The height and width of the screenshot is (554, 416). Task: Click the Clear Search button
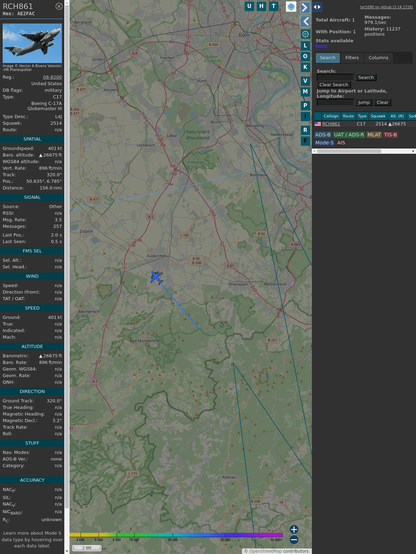click(334, 85)
